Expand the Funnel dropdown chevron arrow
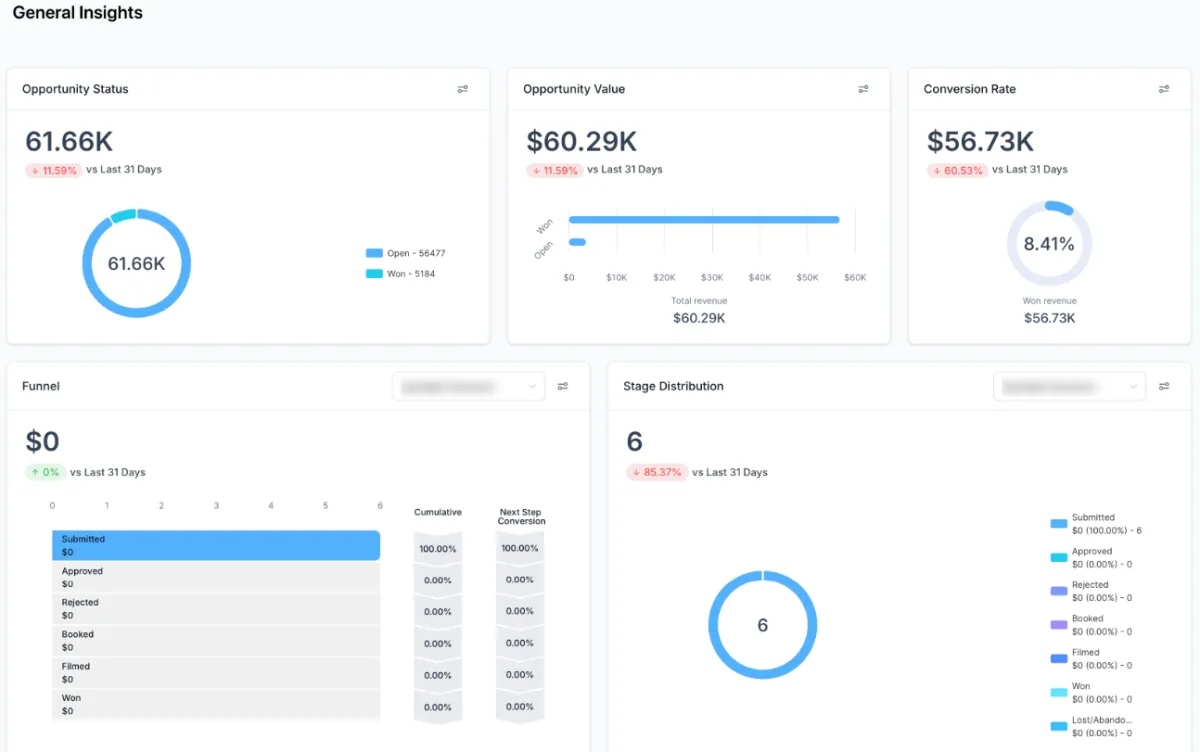1200x752 pixels. pyautogui.click(x=533, y=386)
